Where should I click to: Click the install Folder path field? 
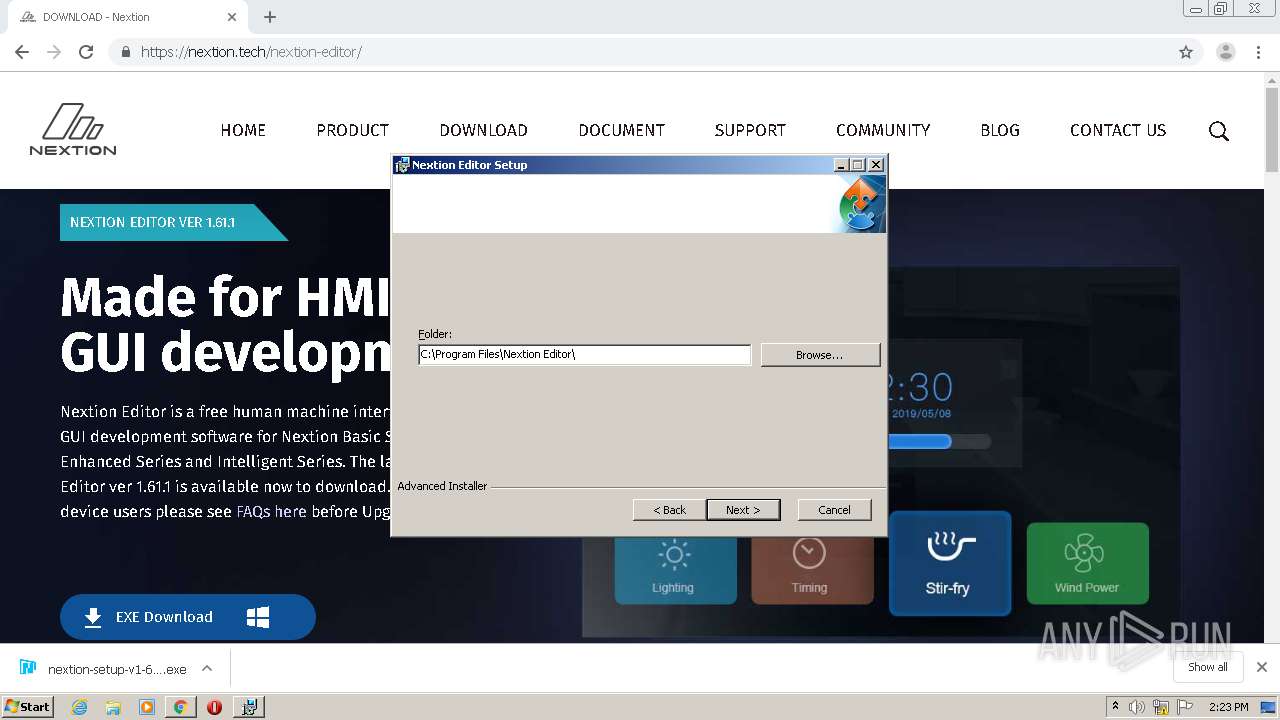(584, 354)
